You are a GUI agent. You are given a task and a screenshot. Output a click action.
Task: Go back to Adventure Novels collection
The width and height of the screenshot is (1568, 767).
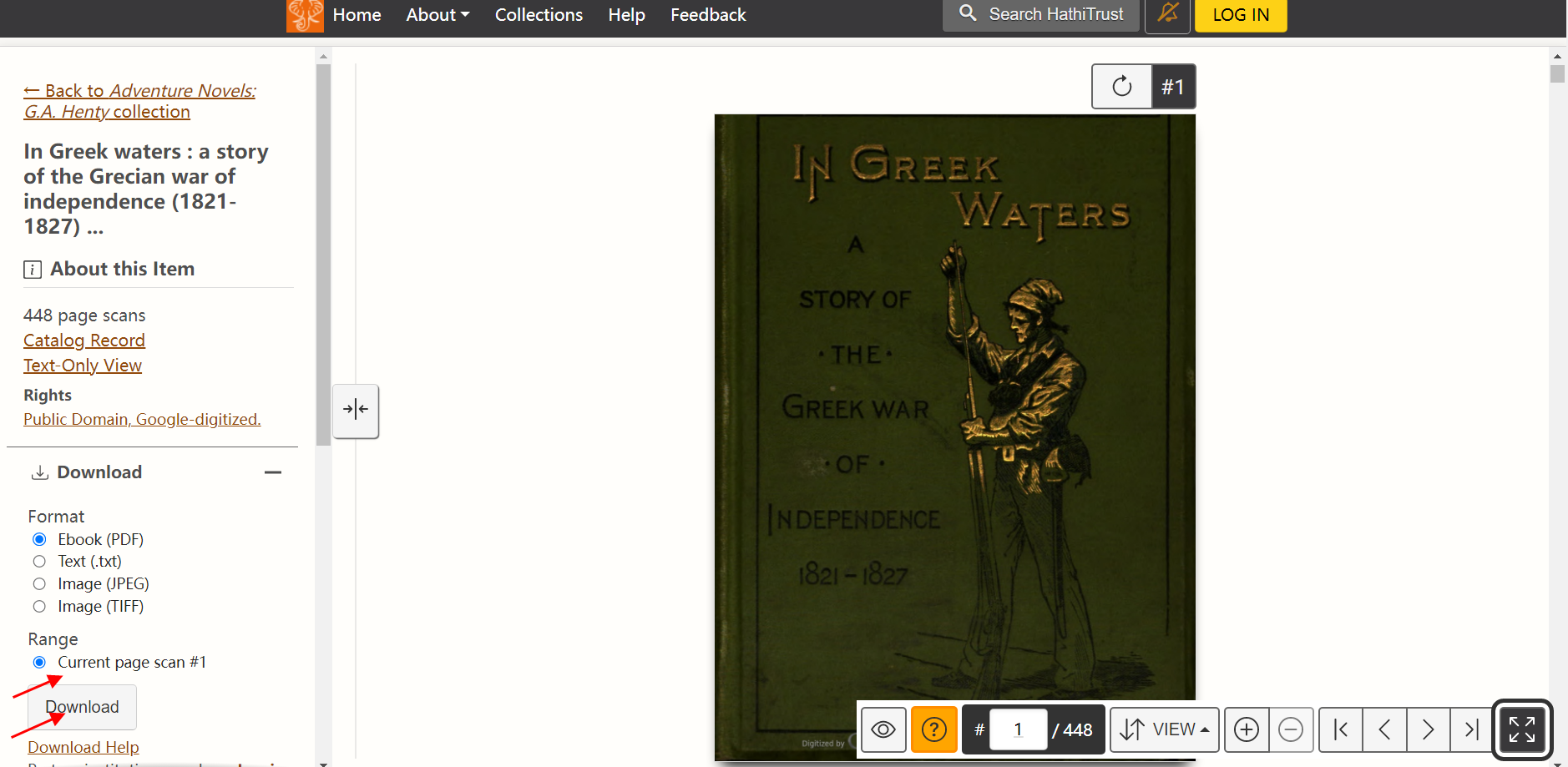point(139,101)
